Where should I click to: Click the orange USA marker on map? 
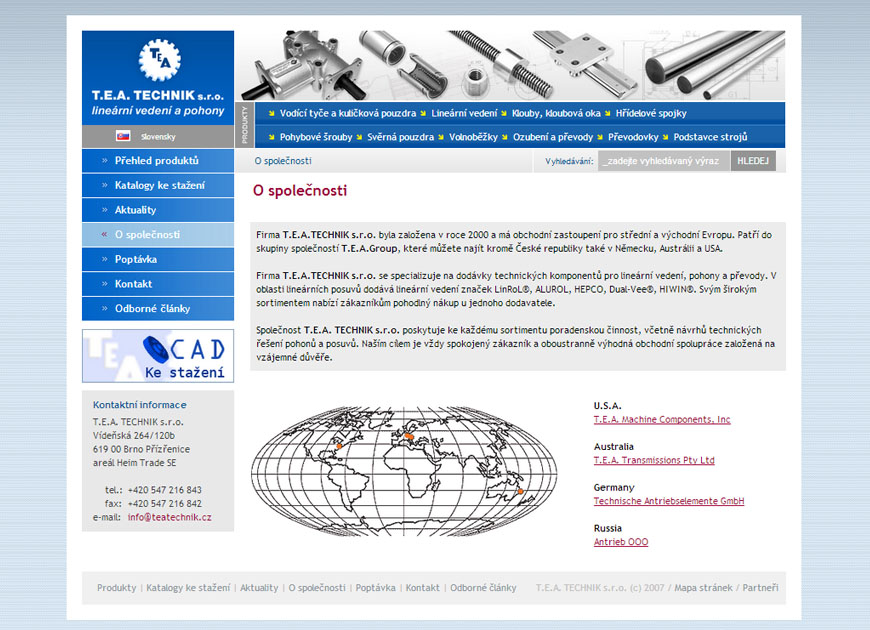(x=339, y=446)
